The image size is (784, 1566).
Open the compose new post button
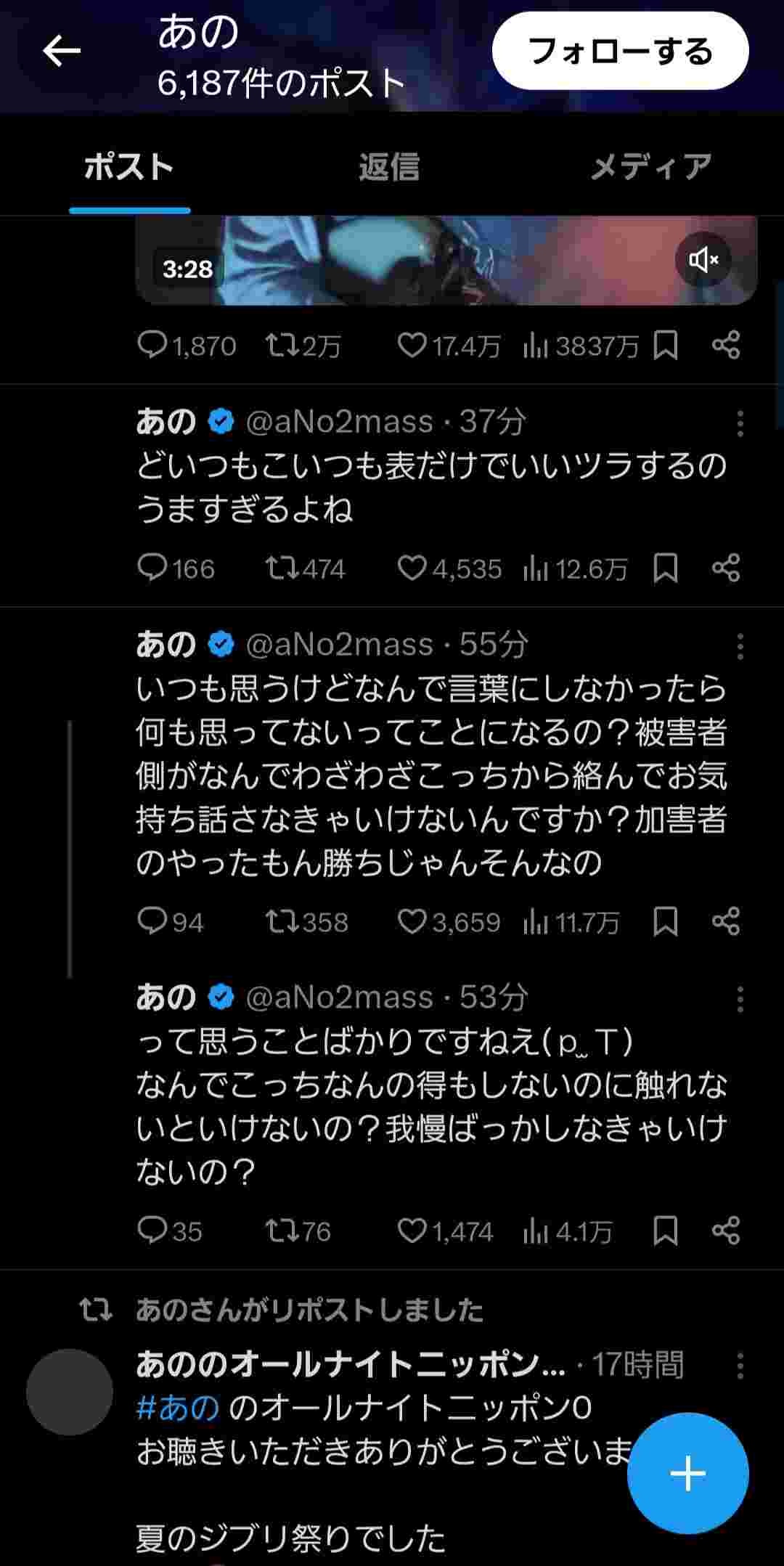point(687,1473)
